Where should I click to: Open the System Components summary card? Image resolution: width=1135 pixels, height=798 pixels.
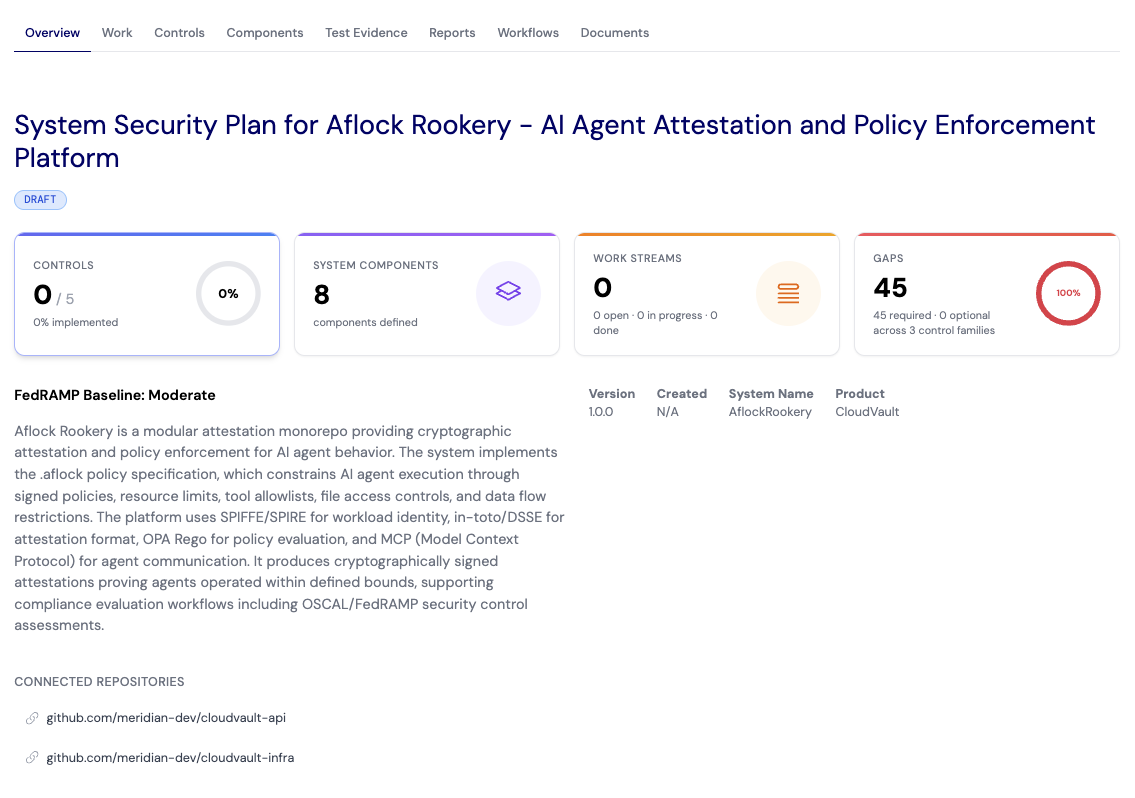tap(427, 294)
